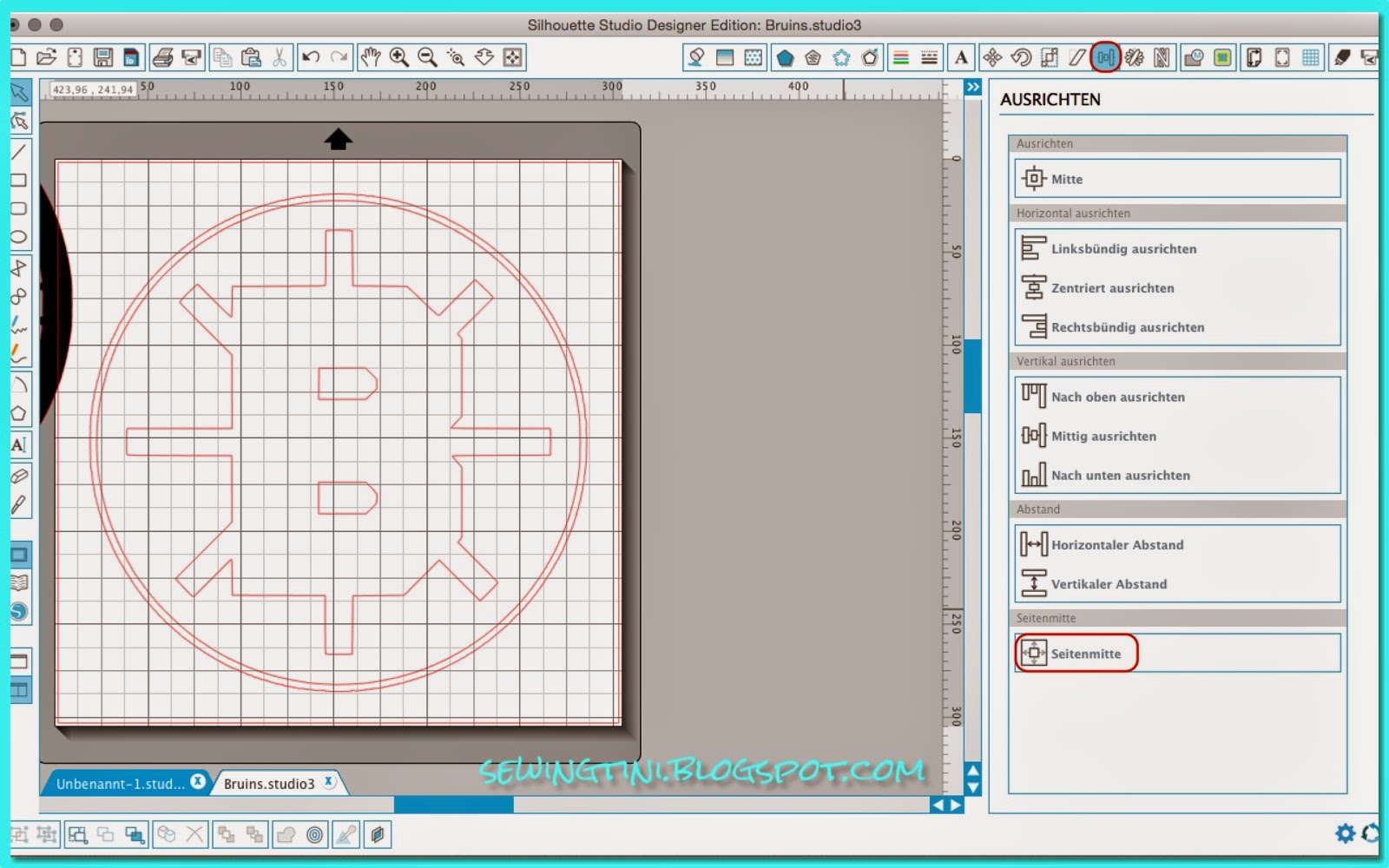The width and height of the screenshot is (1389, 868).
Task: Select the Edit Points tool
Action: (x=19, y=122)
